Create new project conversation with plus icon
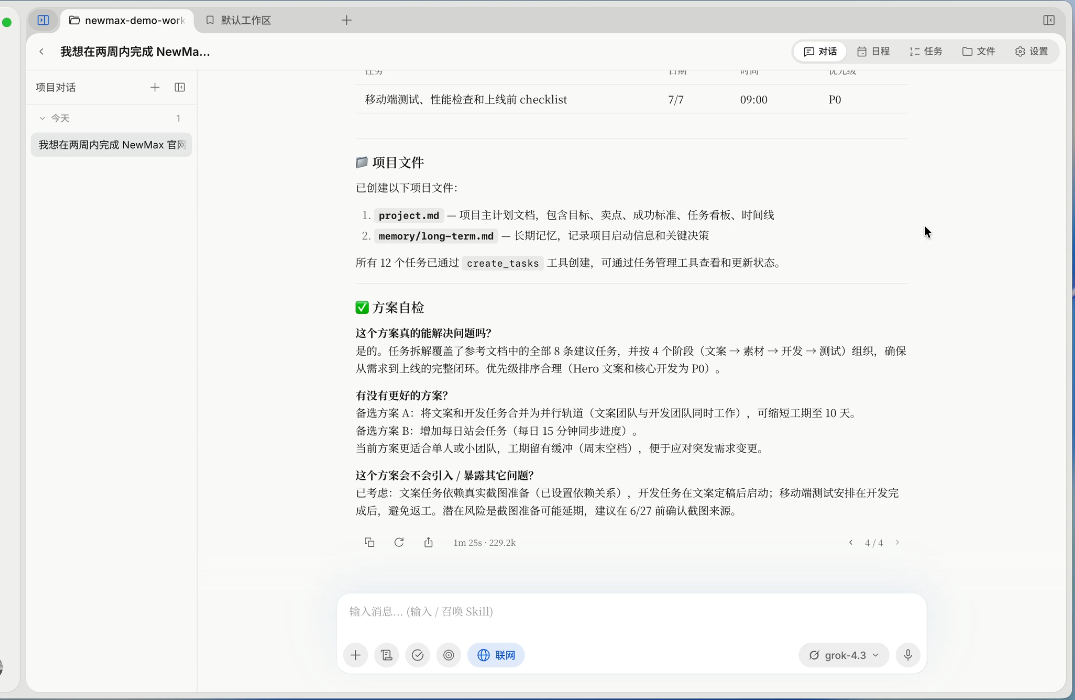1075x700 pixels. point(155,87)
